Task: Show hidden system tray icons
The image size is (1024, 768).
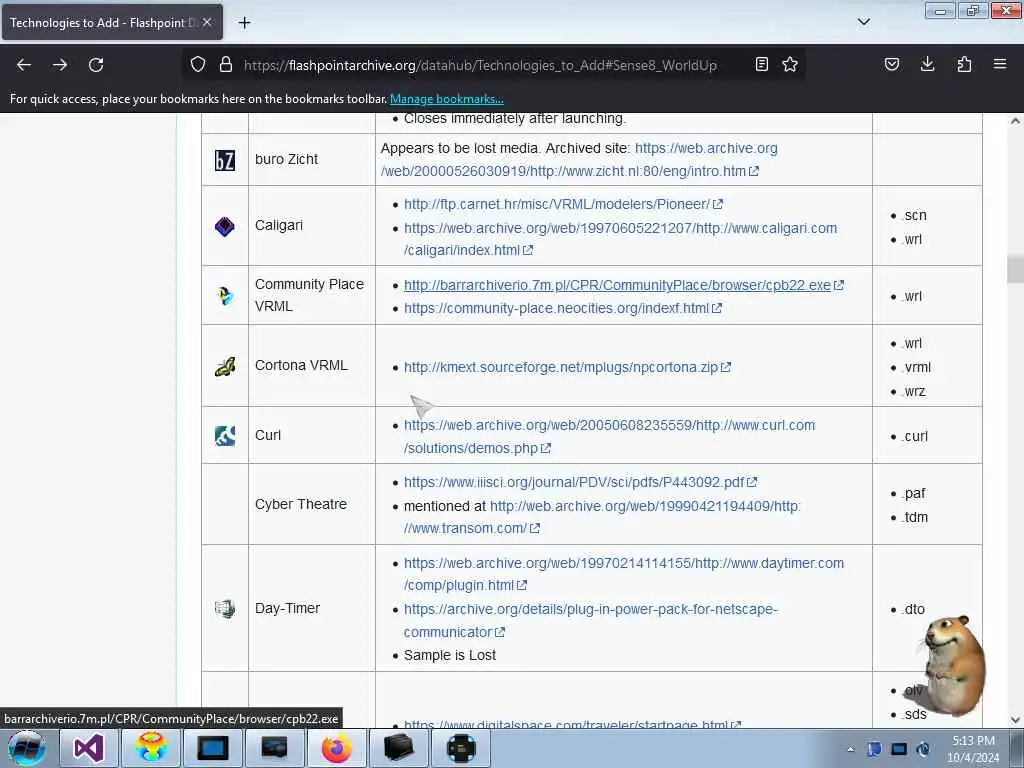Action: (x=850, y=750)
